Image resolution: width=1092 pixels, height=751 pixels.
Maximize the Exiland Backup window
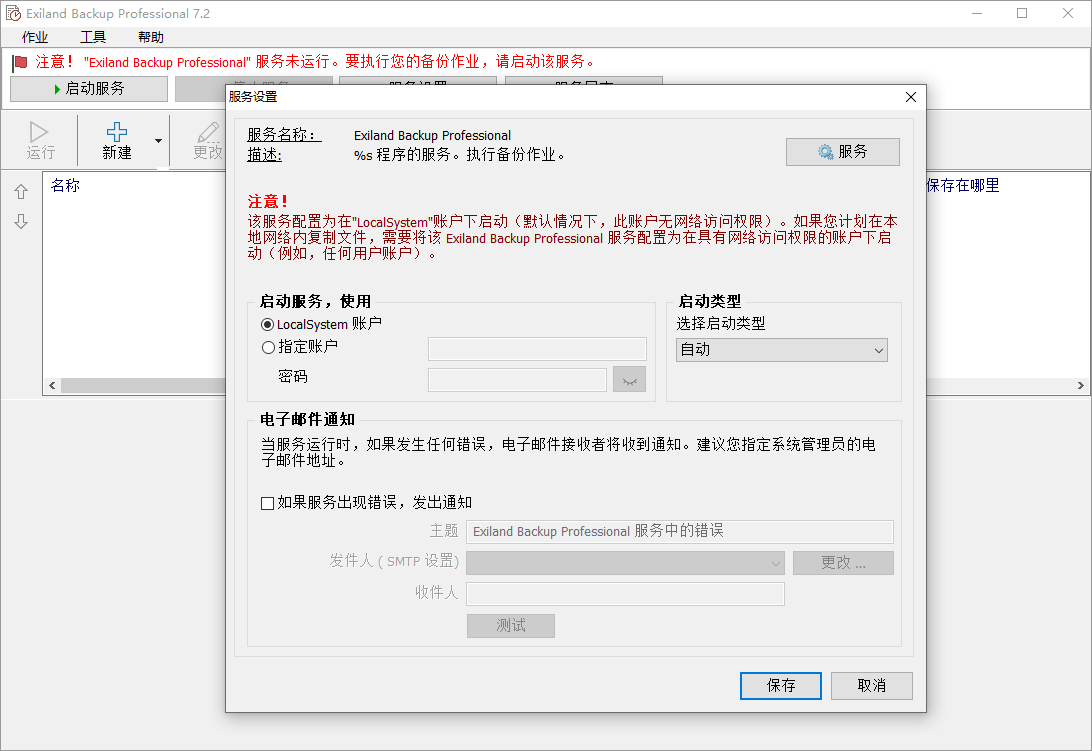click(1022, 13)
